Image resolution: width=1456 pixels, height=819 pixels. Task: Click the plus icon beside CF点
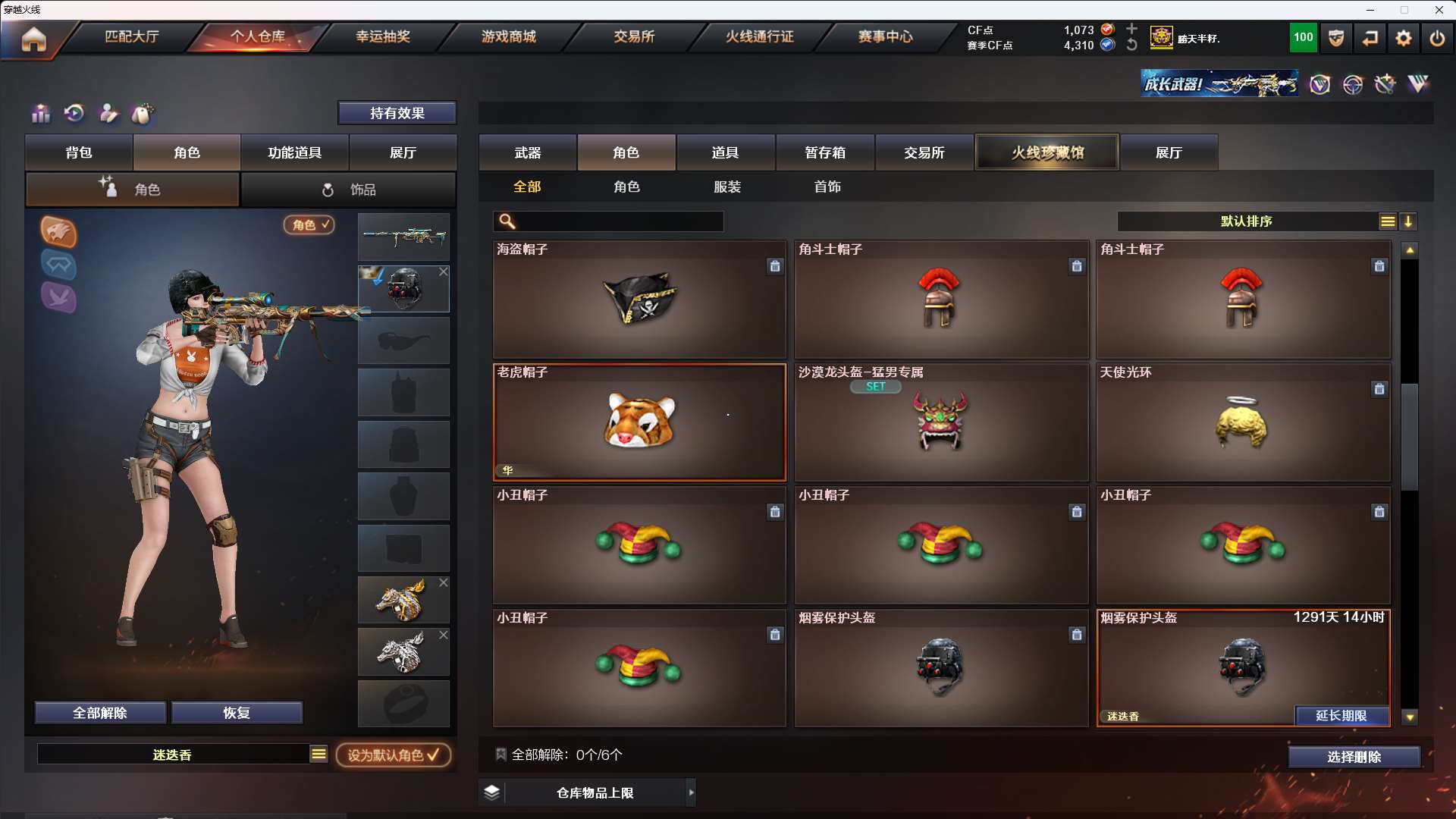(x=1131, y=29)
